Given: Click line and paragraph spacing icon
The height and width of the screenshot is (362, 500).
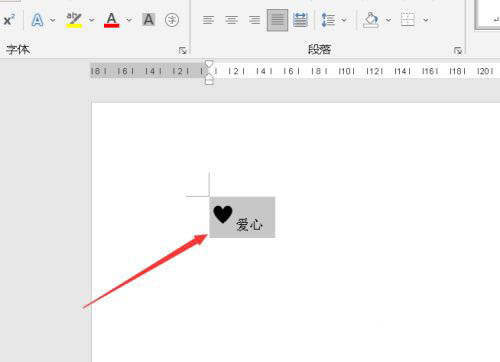Looking at the screenshot, I should (x=328, y=20).
